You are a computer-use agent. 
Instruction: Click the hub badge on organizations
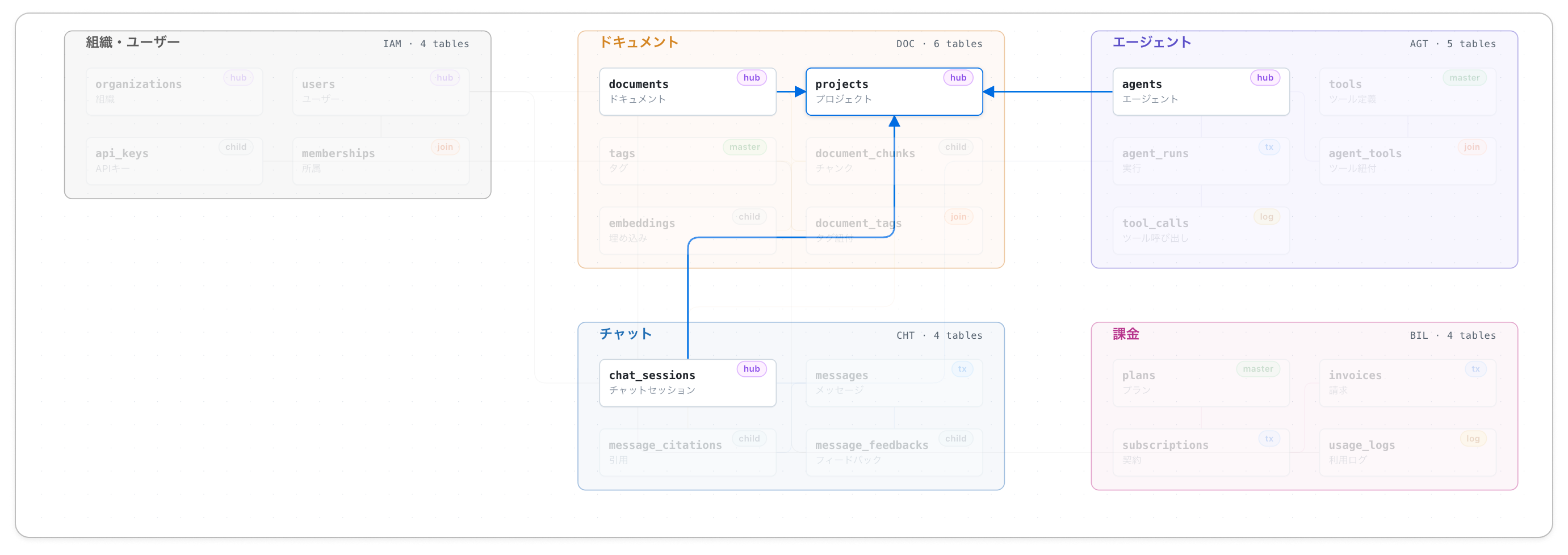(238, 77)
